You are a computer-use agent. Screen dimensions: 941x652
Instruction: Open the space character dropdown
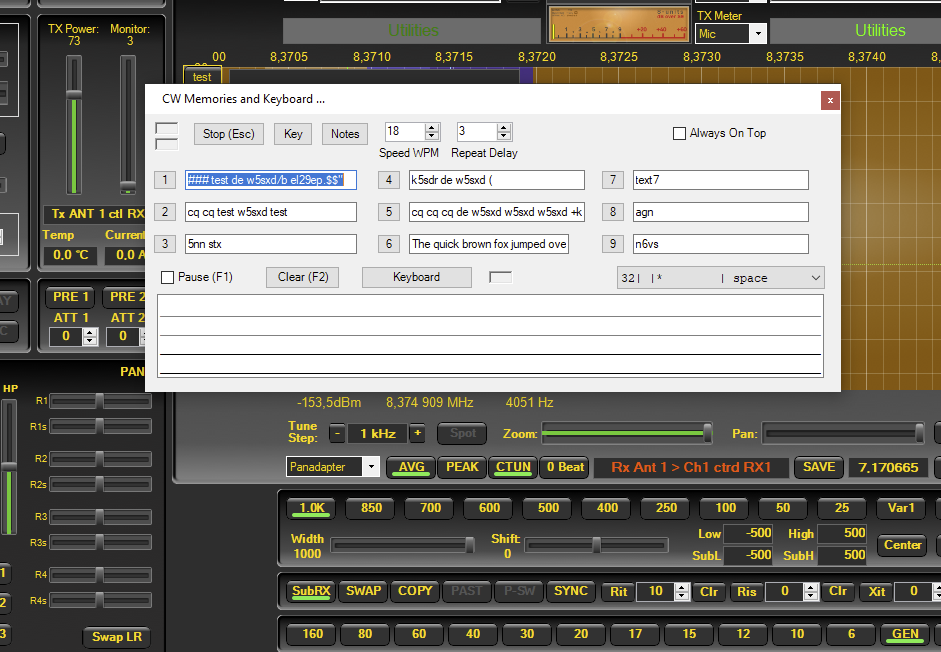click(815, 278)
